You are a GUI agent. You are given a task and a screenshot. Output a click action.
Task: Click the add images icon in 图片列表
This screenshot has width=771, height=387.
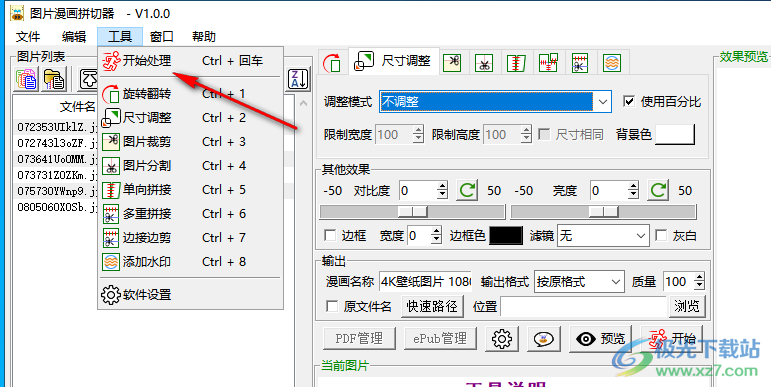(26, 79)
